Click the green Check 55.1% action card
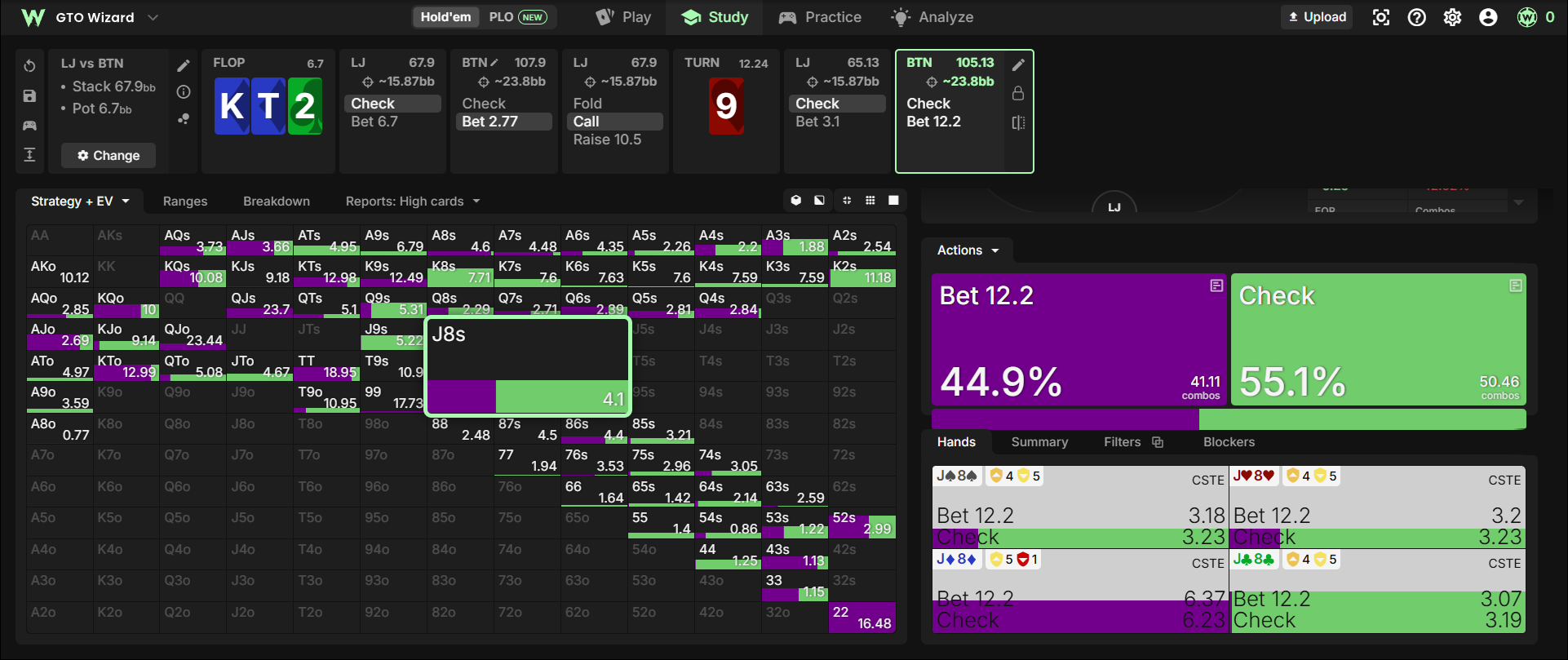Image resolution: width=1568 pixels, height=660 pixels. pyautogui.click(x=1379, y=339)
